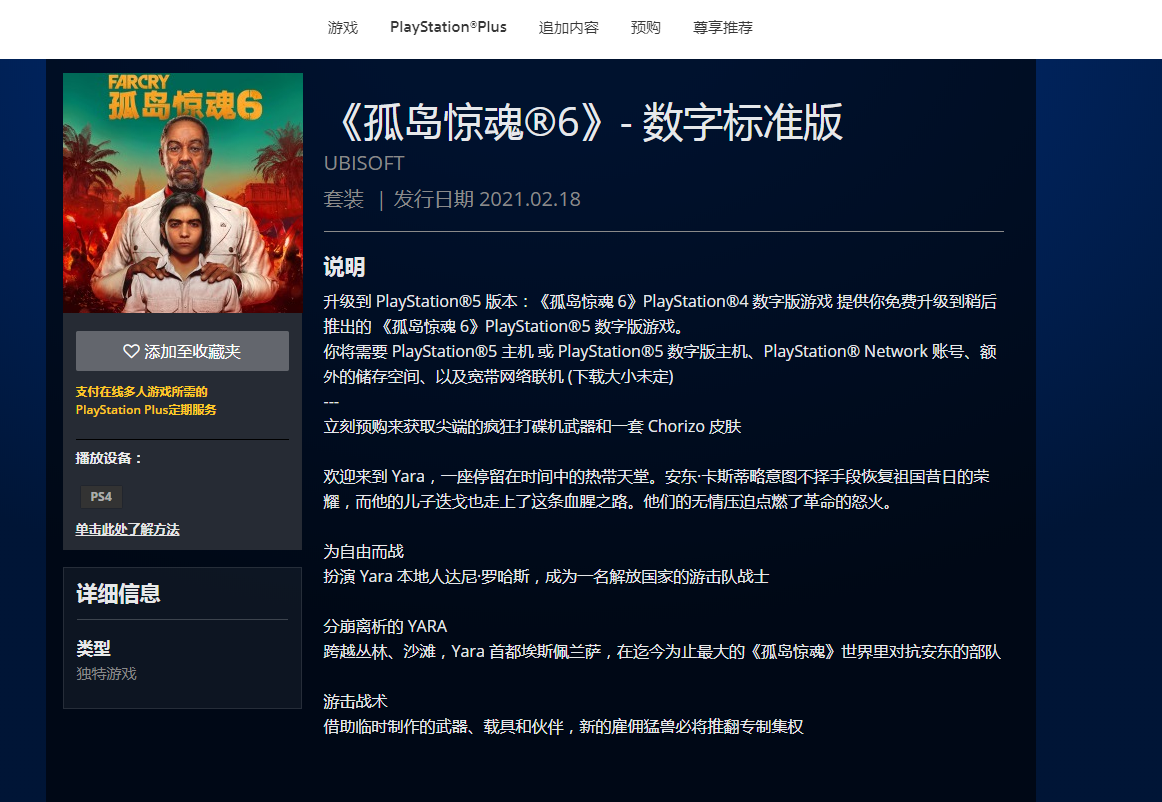Click the Chorizo 皮肤 preorder bonus line

coord(532,426)
